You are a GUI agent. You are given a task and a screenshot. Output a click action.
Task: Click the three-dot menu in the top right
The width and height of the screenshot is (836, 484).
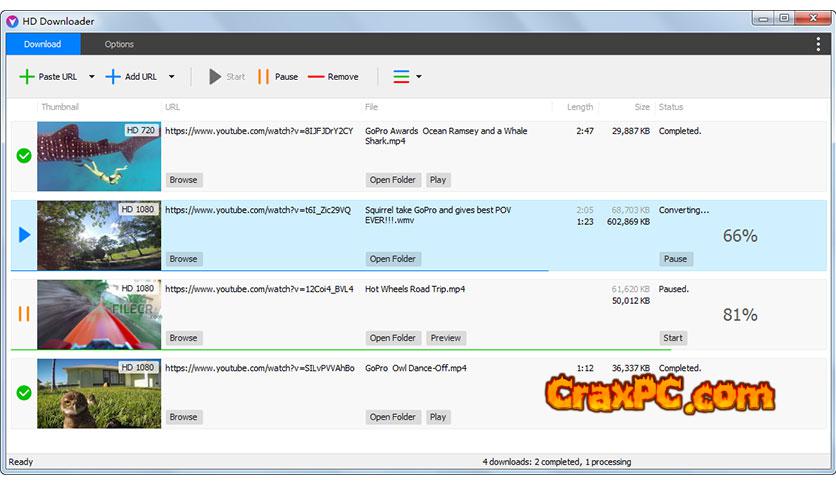[x=819, y=44]
